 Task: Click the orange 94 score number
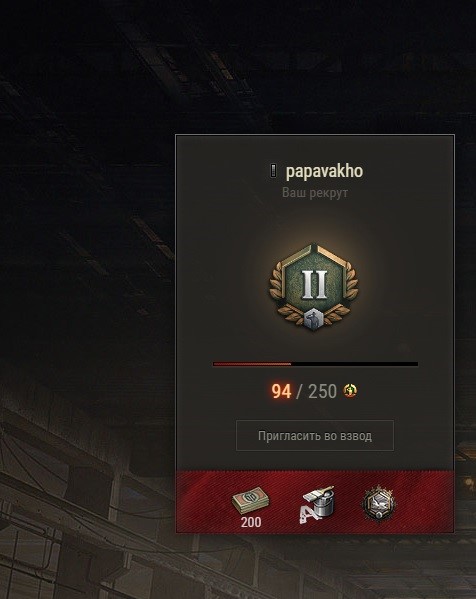(281, 391)
